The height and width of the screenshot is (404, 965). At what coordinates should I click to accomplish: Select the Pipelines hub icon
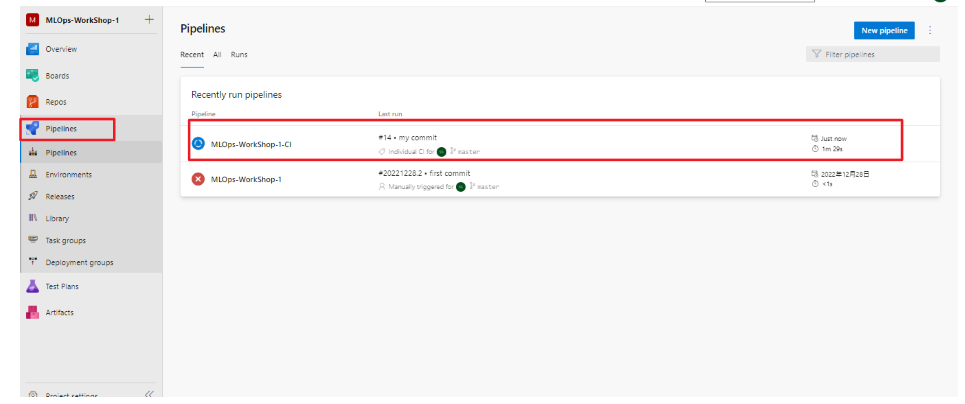point(33,129)
